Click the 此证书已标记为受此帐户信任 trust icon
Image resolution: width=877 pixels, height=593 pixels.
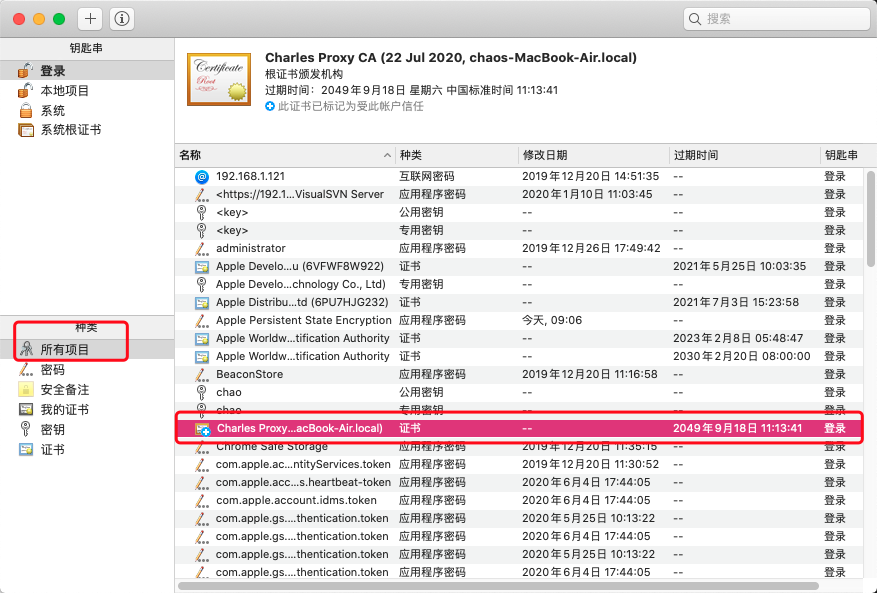click(270, 106)
